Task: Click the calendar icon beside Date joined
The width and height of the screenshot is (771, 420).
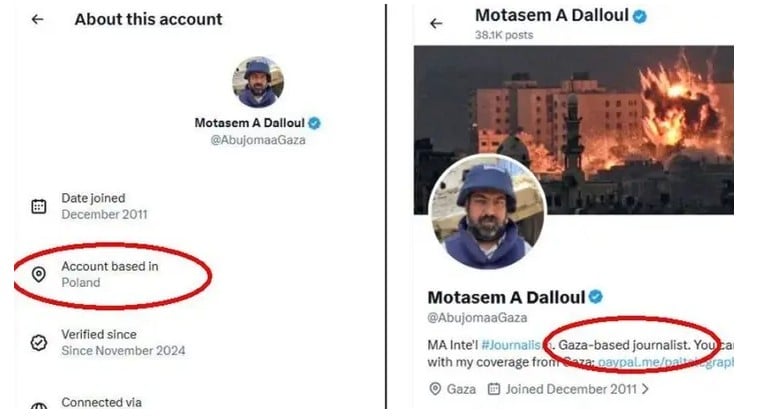Action: [39, 206]
